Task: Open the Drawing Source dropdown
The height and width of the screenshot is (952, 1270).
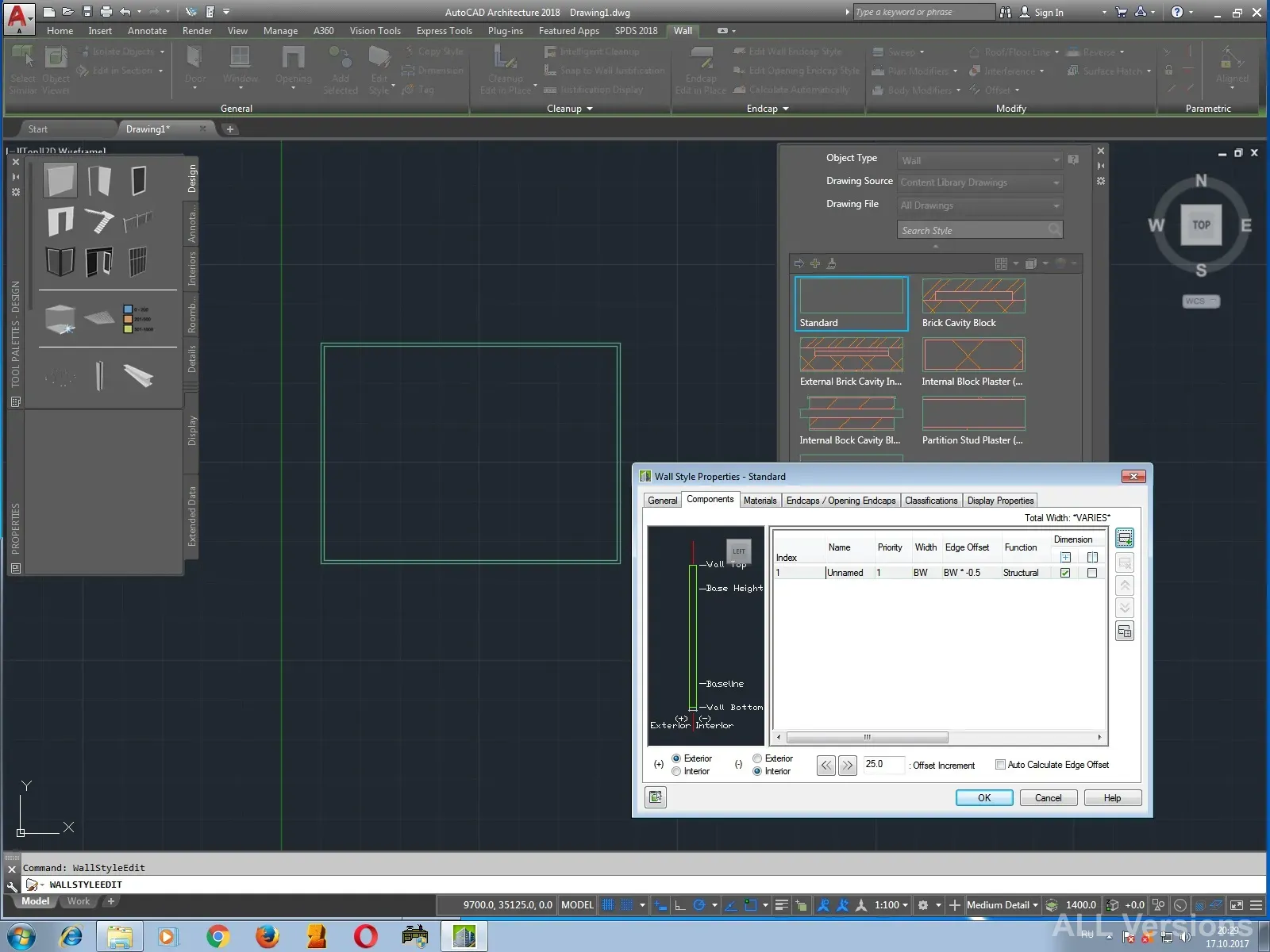Action: (980, 182)
